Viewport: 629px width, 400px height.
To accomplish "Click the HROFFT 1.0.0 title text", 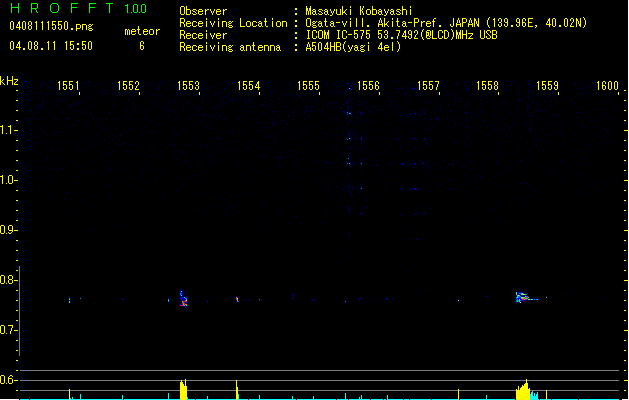I will pos(78,8).
